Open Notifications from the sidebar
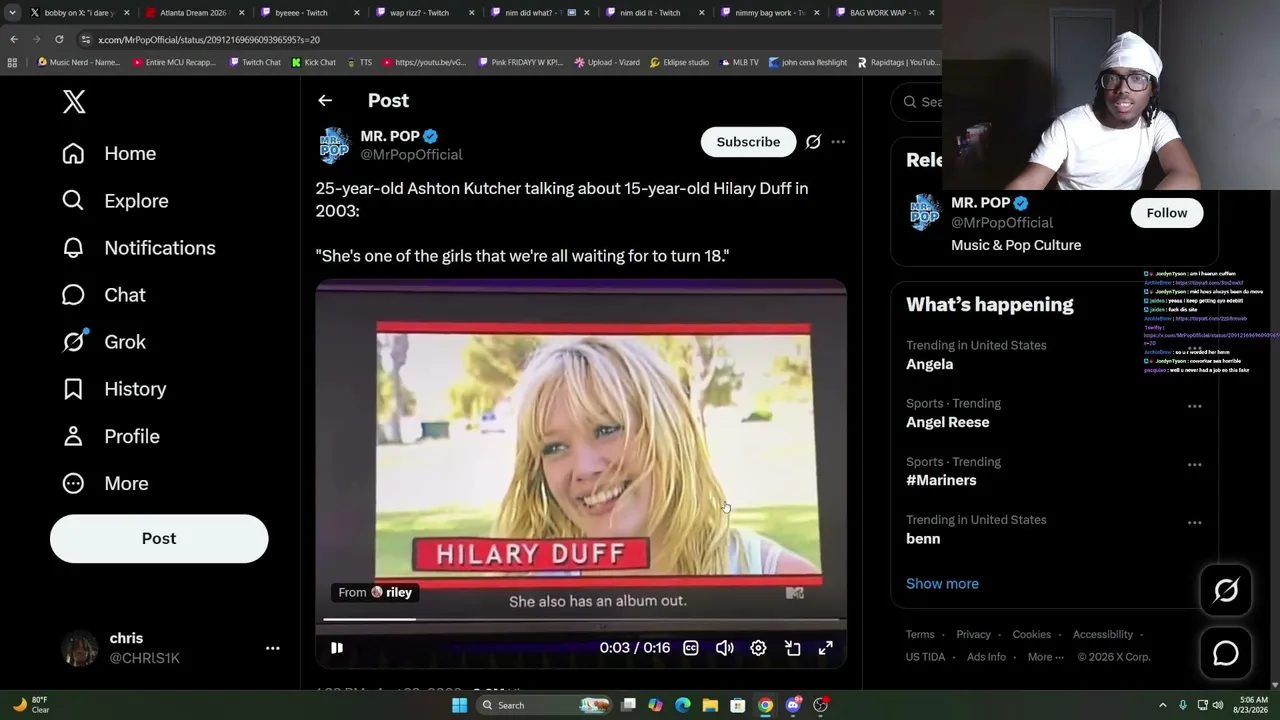The width and height of the screenshot is (1280, 720). [138, 247]
